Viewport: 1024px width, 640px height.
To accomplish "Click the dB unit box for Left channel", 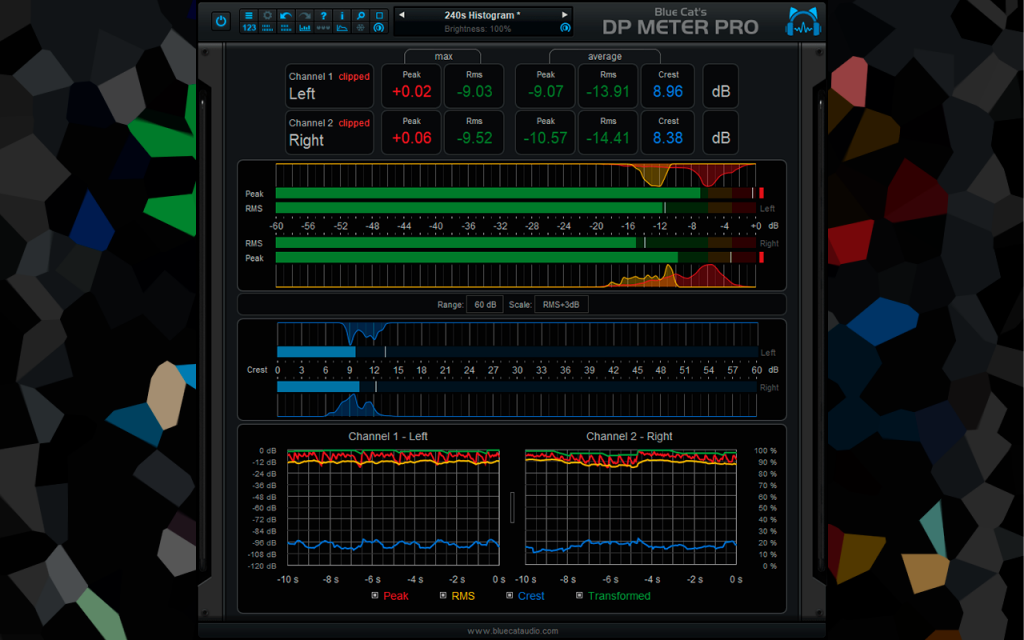I will tap(720, 86).
